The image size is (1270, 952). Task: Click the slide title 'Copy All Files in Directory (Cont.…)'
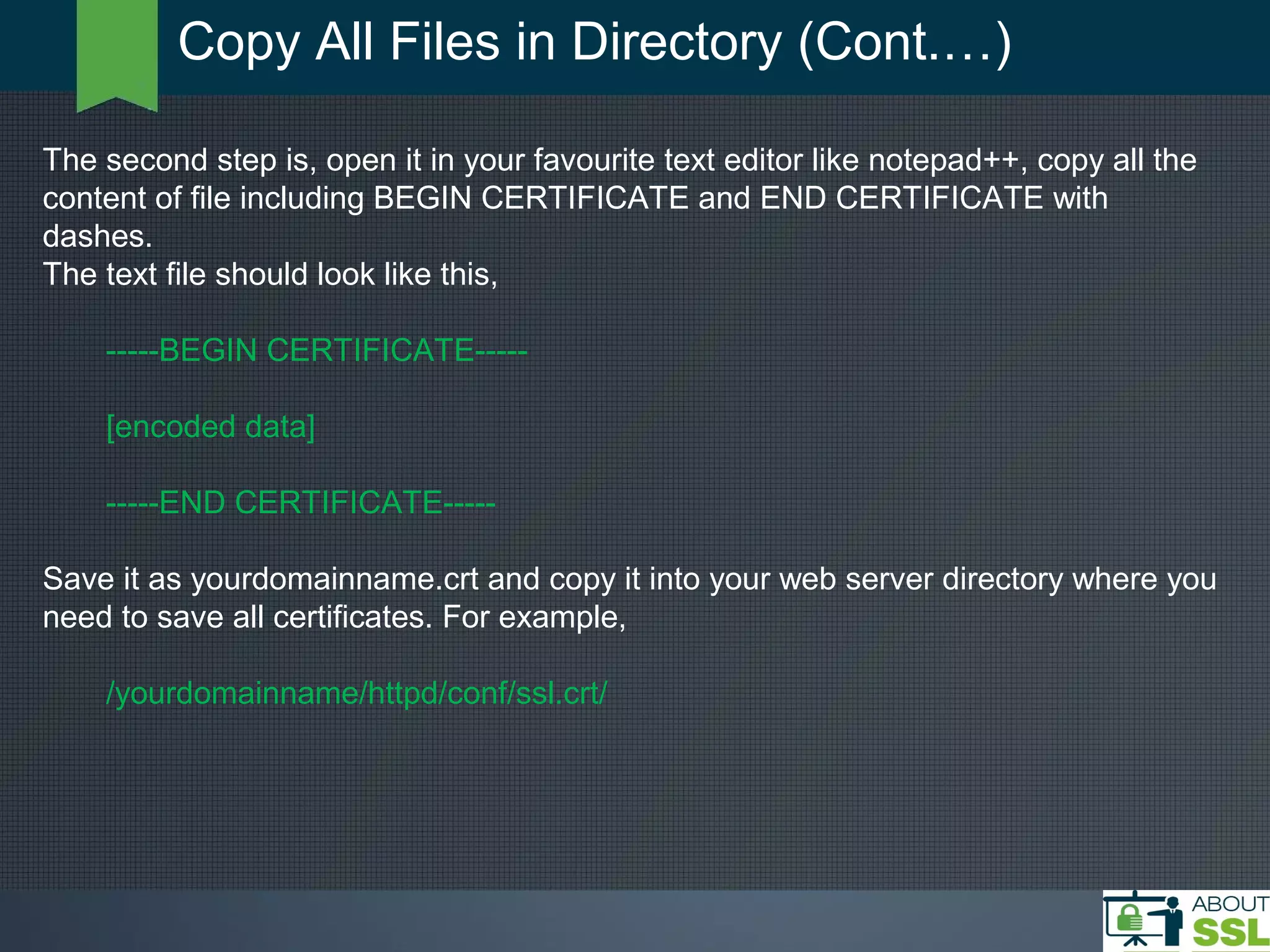click(x=595, y=42)
